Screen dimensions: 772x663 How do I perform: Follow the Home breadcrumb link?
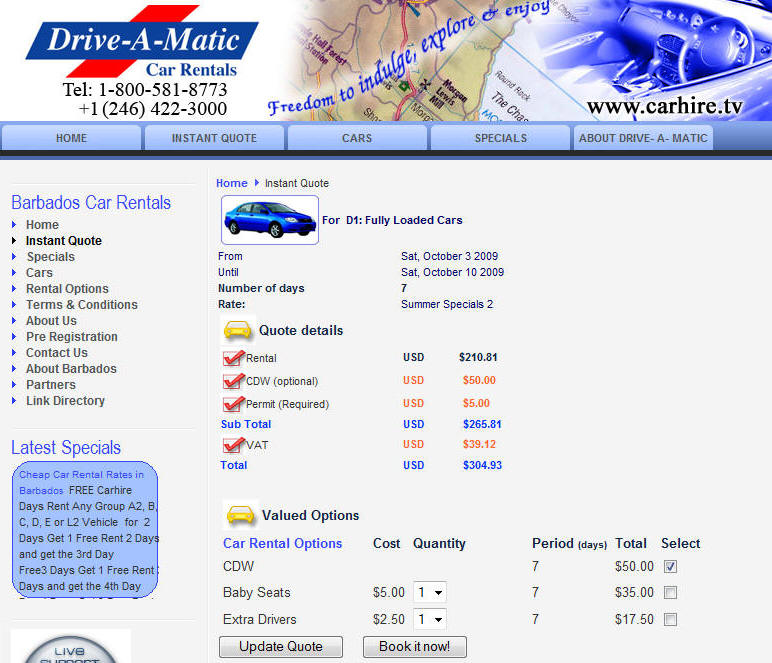[x=232, y=183]
